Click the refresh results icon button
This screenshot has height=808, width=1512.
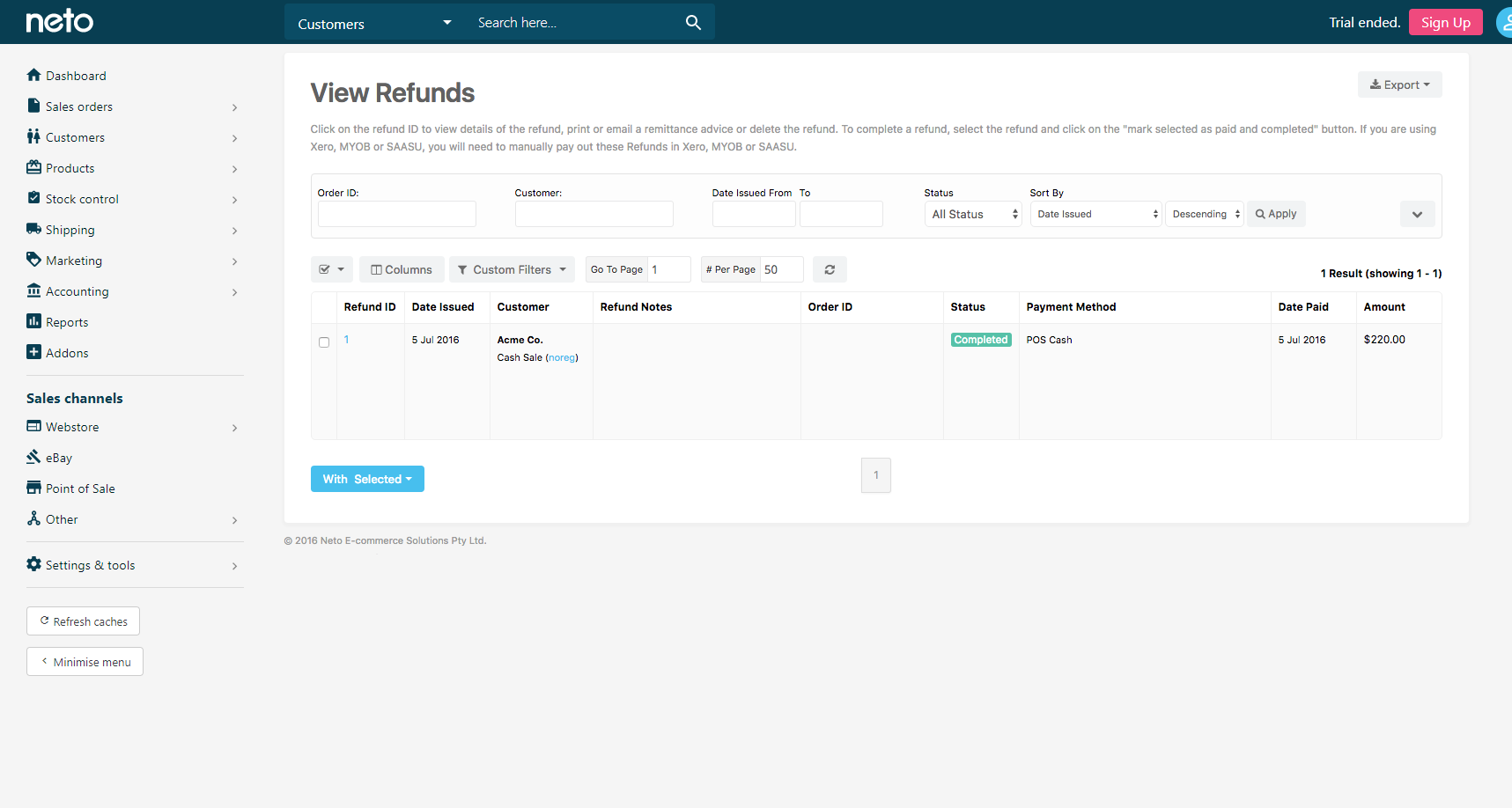(x=830, y=269)
